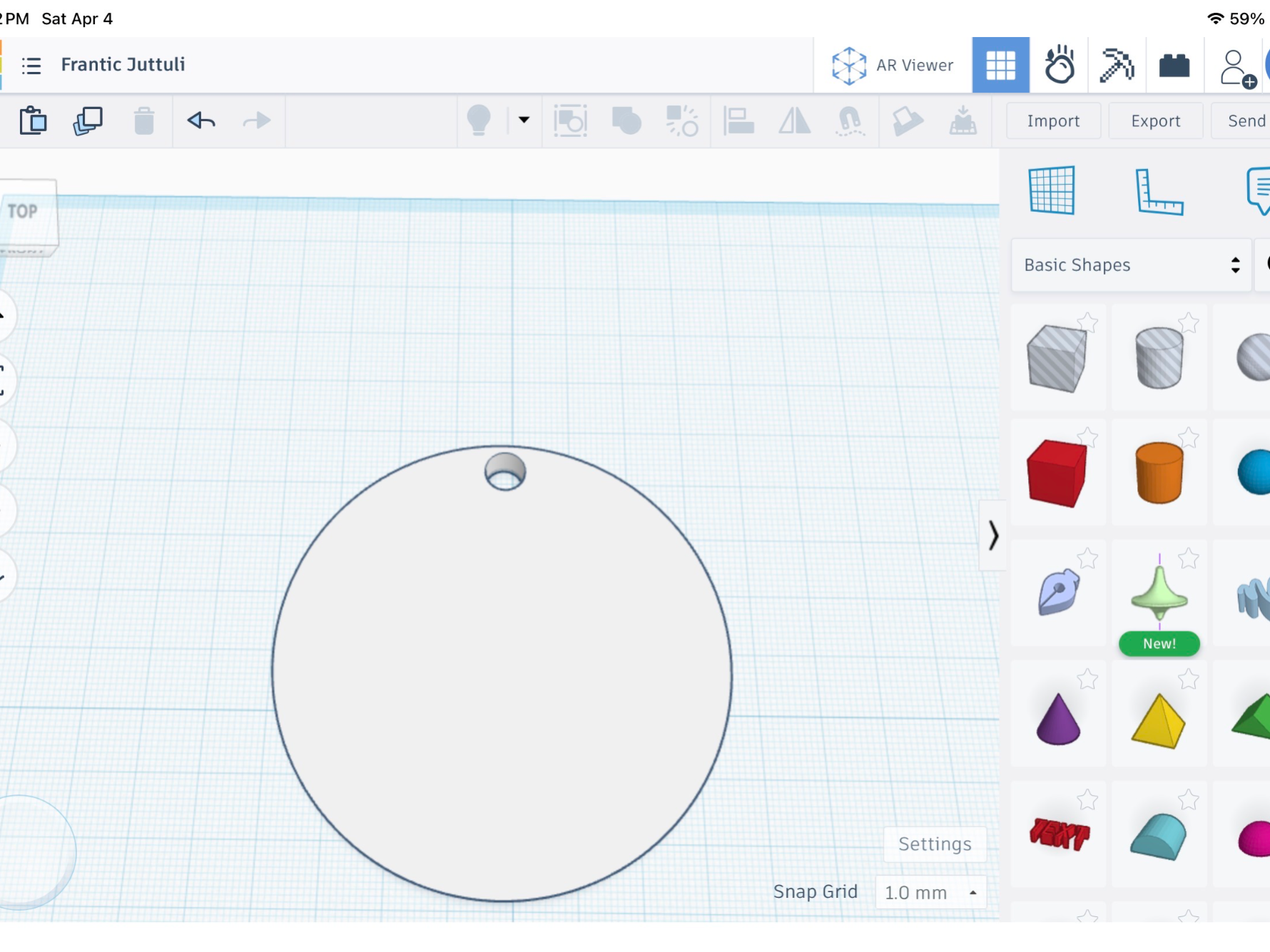Star the orange Cylinder as favorite
This screenshot has width=1270, height=952.
click(1189, 437)
